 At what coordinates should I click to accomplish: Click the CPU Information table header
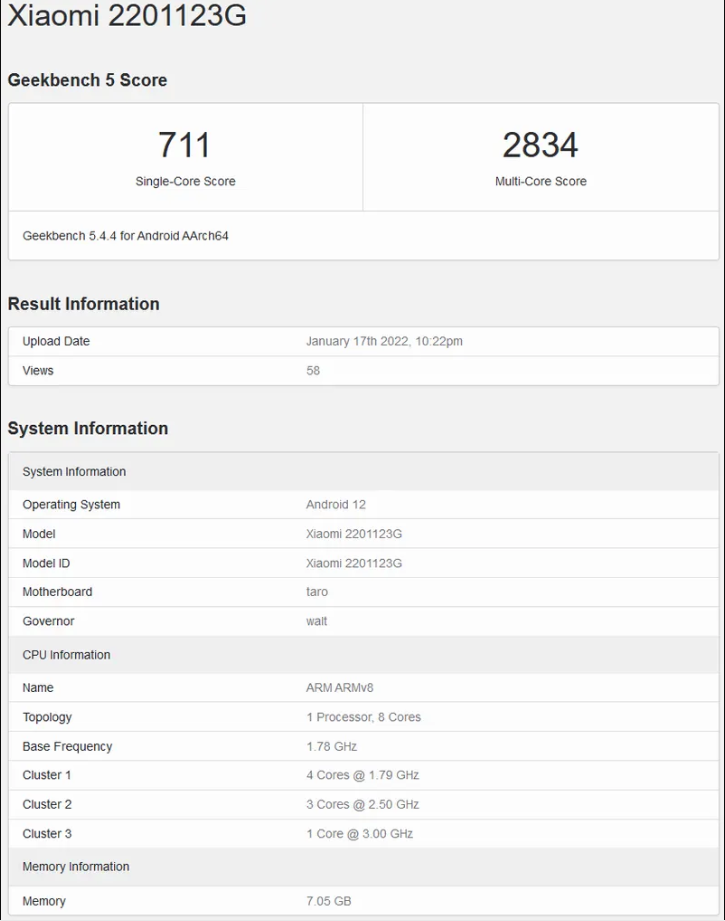66,655
